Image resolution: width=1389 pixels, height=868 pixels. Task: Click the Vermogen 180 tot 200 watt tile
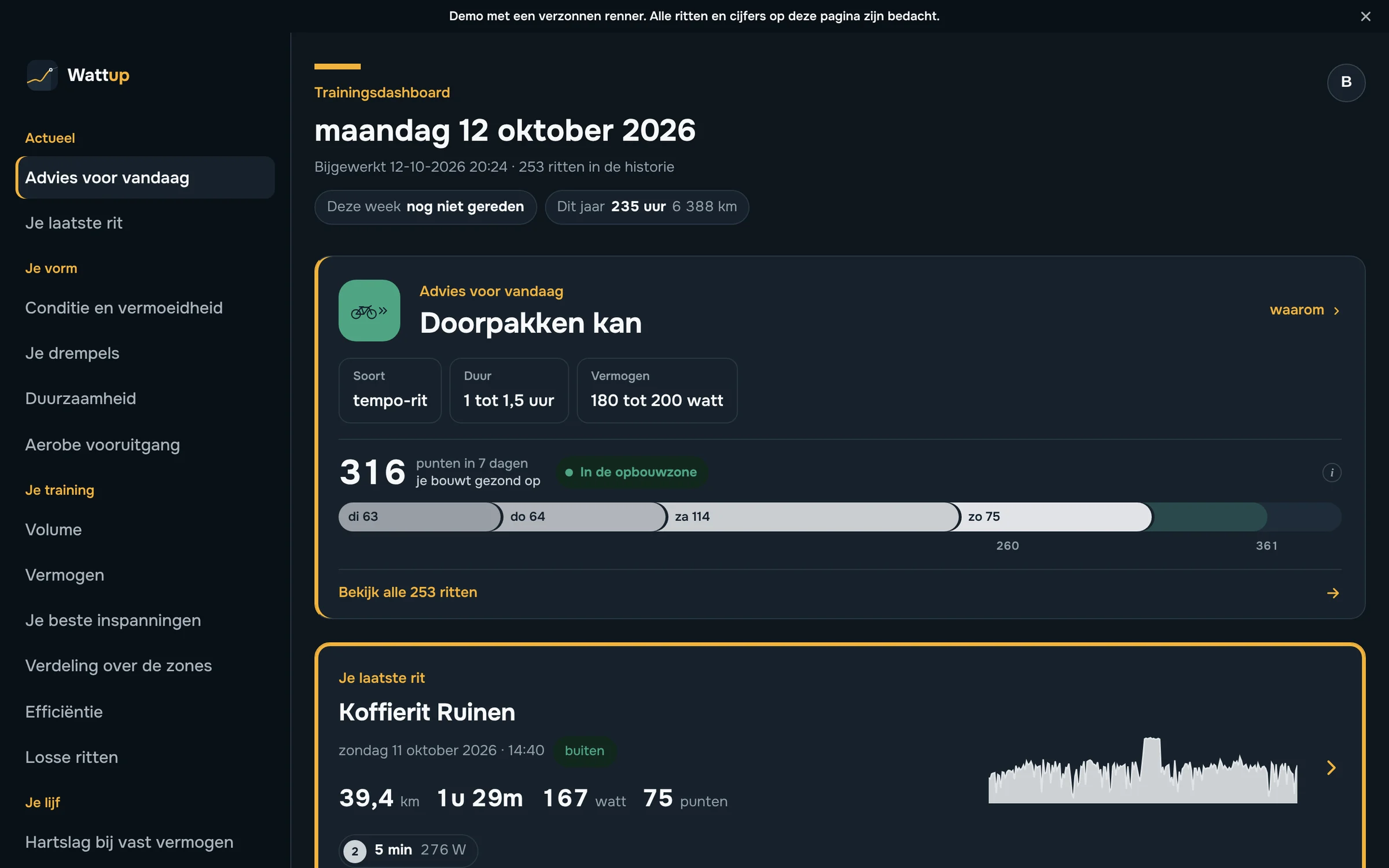[x=657, y=391]
